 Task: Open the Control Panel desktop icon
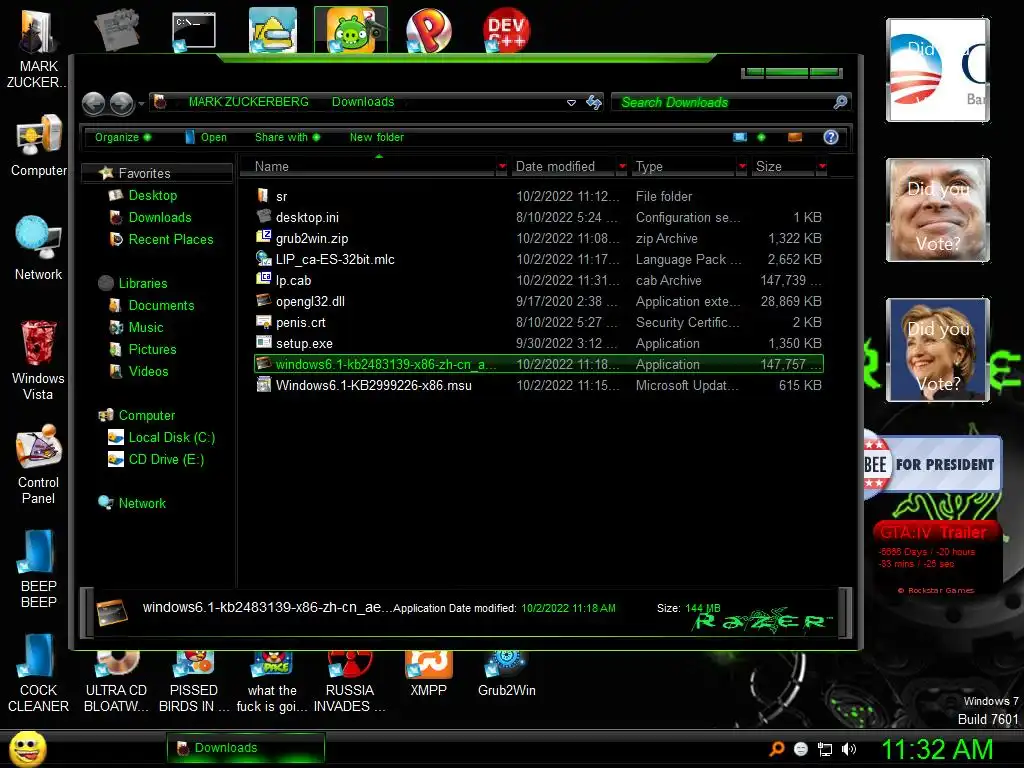tap(39, 465)
